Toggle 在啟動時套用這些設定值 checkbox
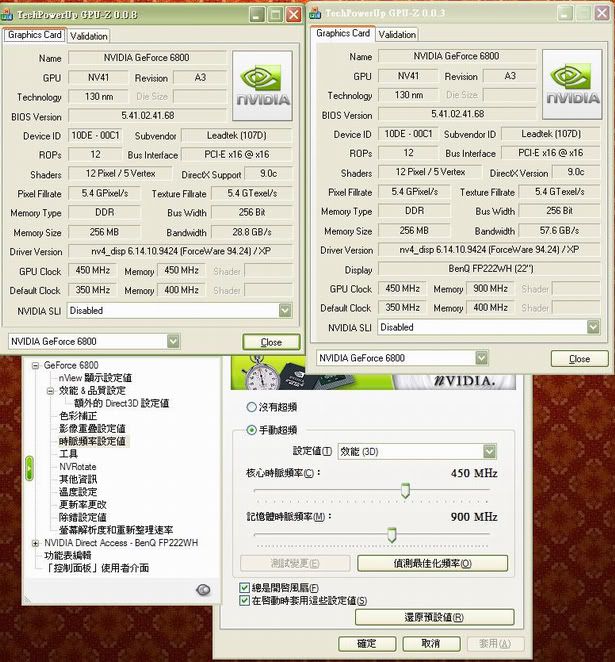615x662 pixels. tap(244, 600)
